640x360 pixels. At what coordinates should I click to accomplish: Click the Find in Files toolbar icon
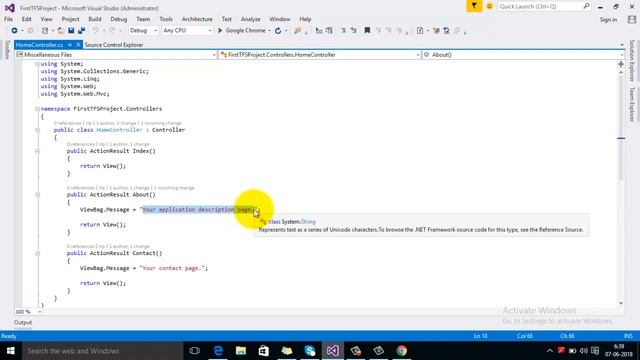[x=298, y=31]
